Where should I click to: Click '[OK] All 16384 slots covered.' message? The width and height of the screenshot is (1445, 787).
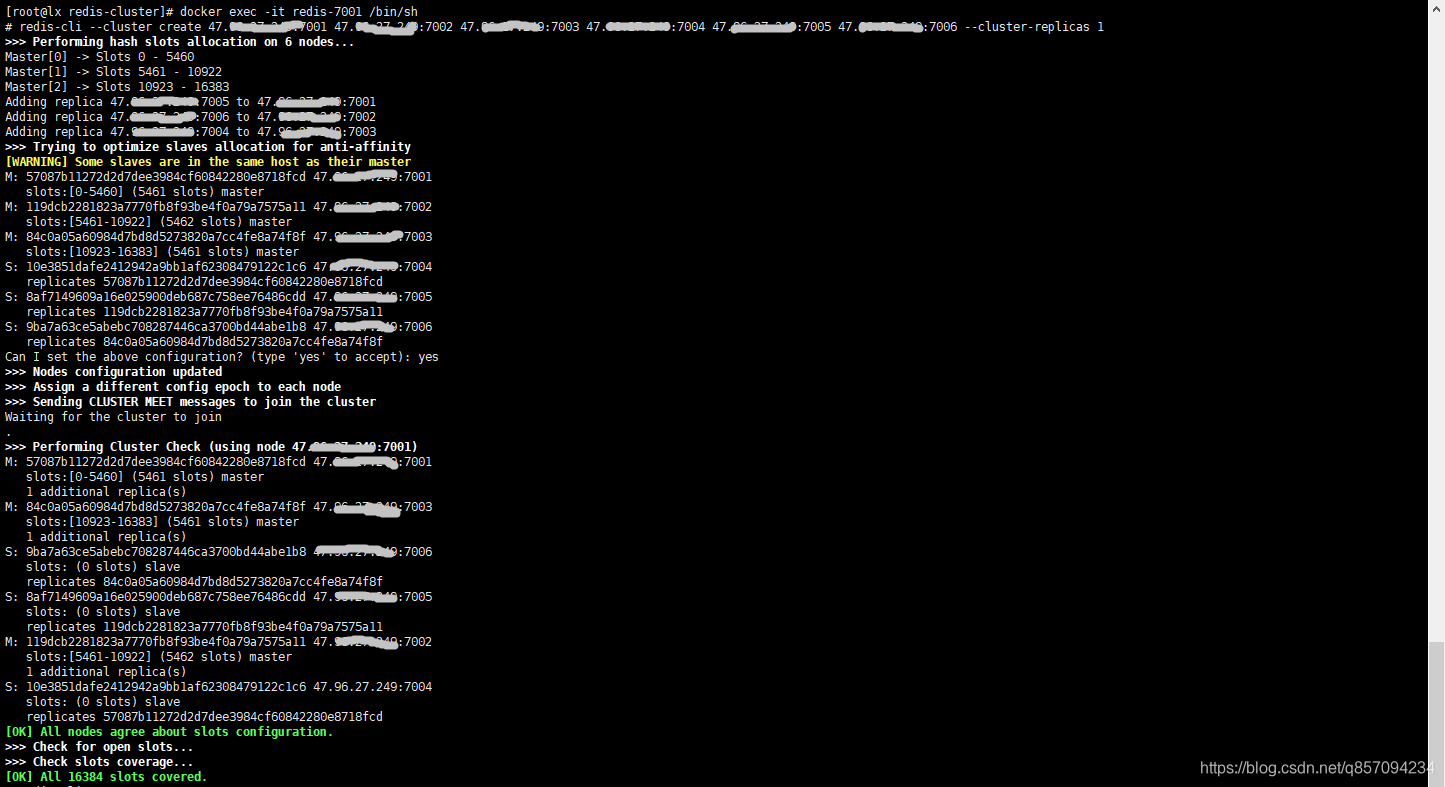pos(106,776)
